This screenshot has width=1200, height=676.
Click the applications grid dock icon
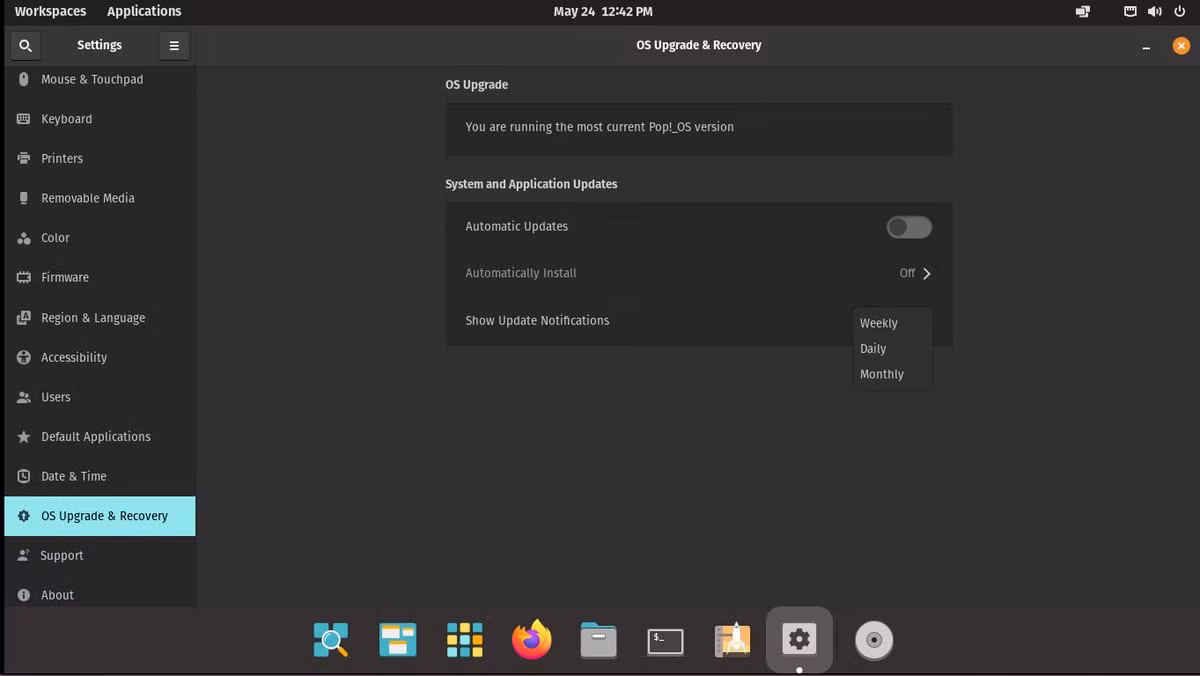tap(464, 640)
